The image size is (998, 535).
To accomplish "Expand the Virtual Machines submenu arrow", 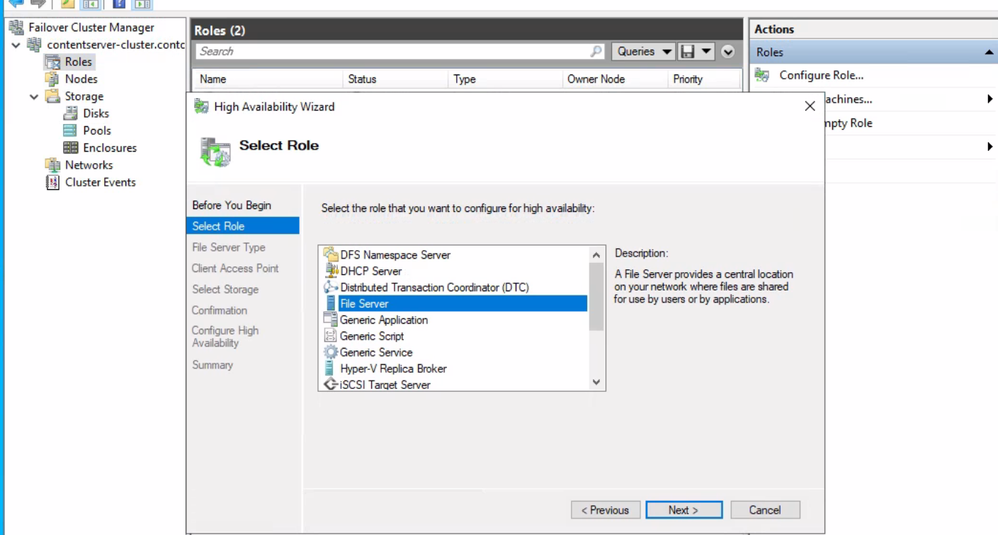I will tap(990, 99).
